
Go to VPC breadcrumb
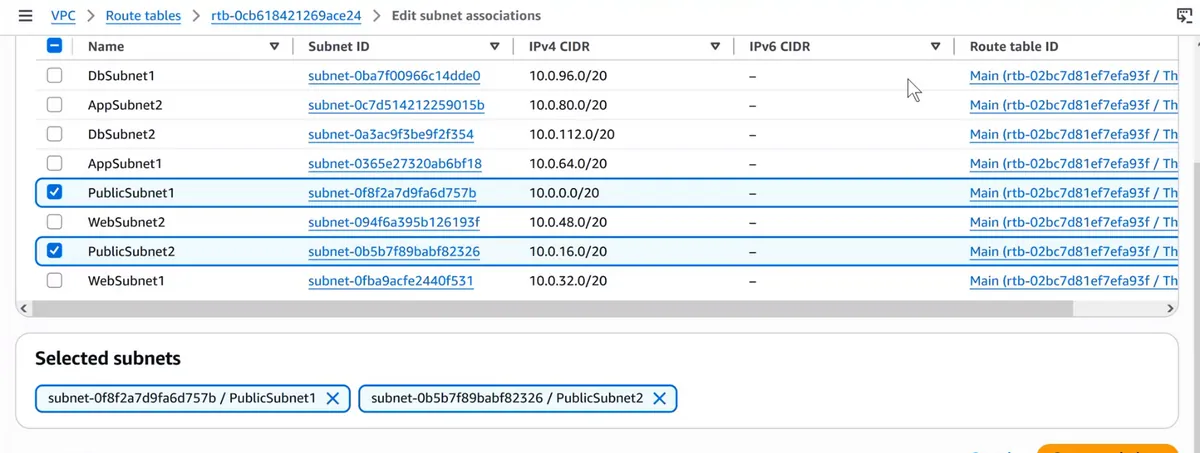tap(65, 16)
